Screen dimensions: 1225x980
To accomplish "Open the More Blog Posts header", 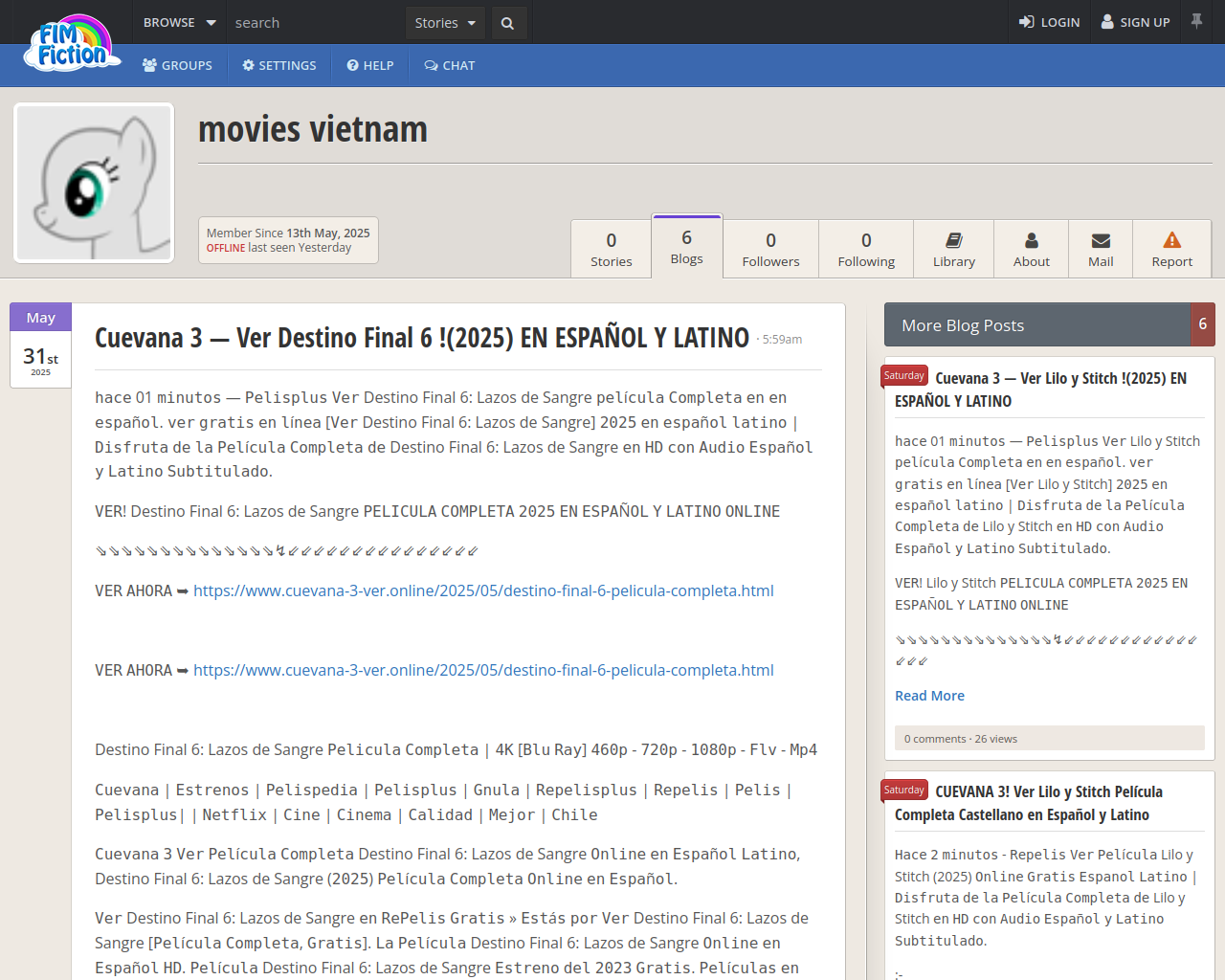I will coord(1037,325).
